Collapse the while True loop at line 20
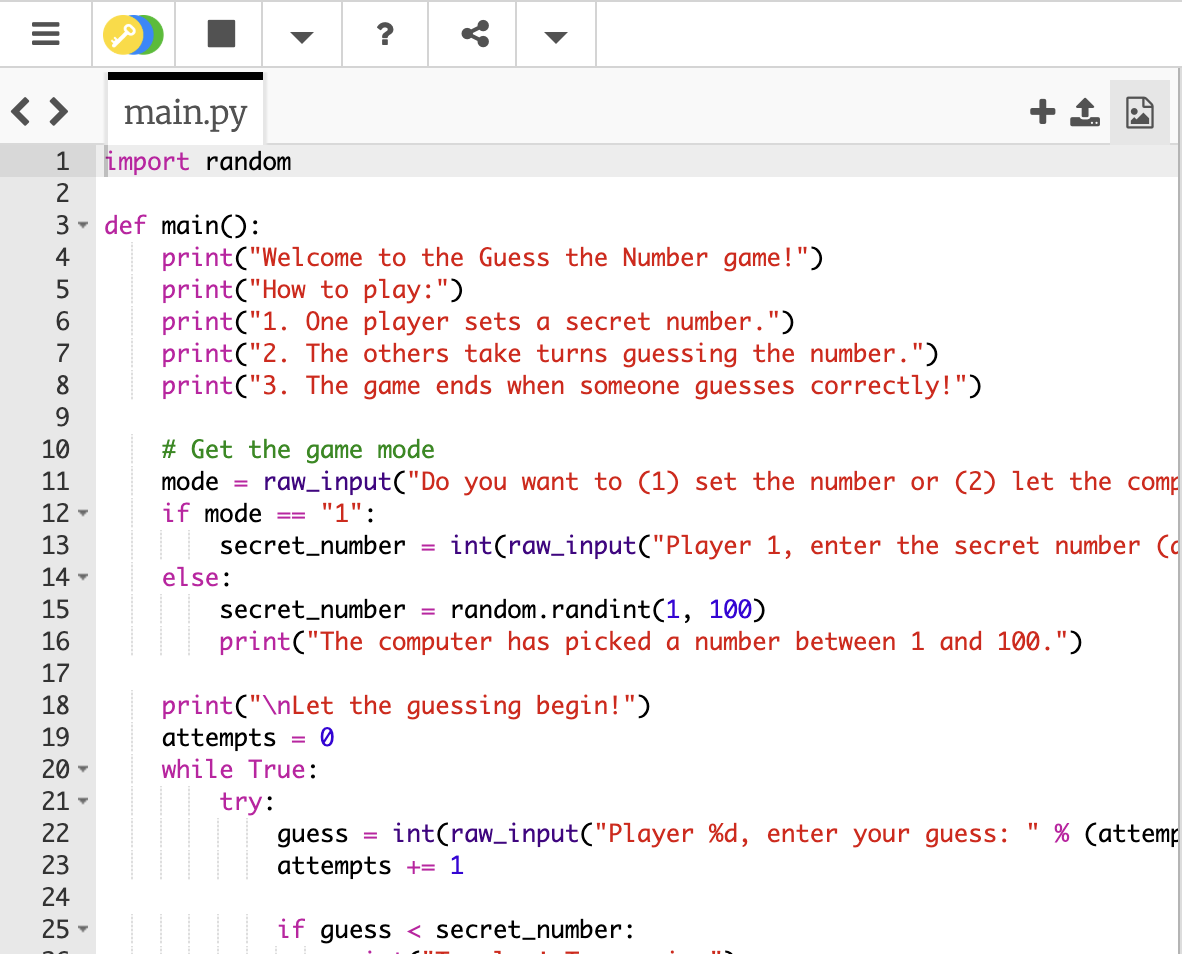 pyautogui.click(x=83, y=770)
